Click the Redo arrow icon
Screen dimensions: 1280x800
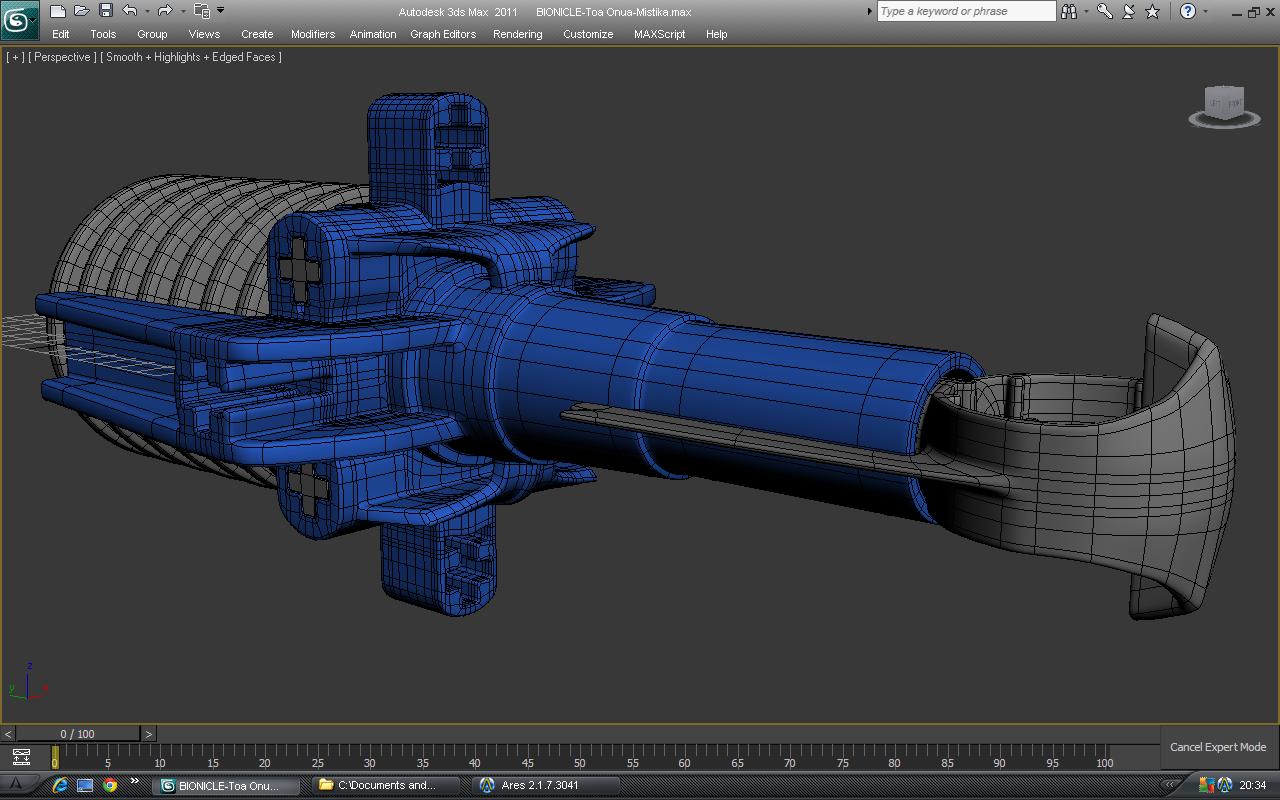pyautogui.click(x=165, y=11)
